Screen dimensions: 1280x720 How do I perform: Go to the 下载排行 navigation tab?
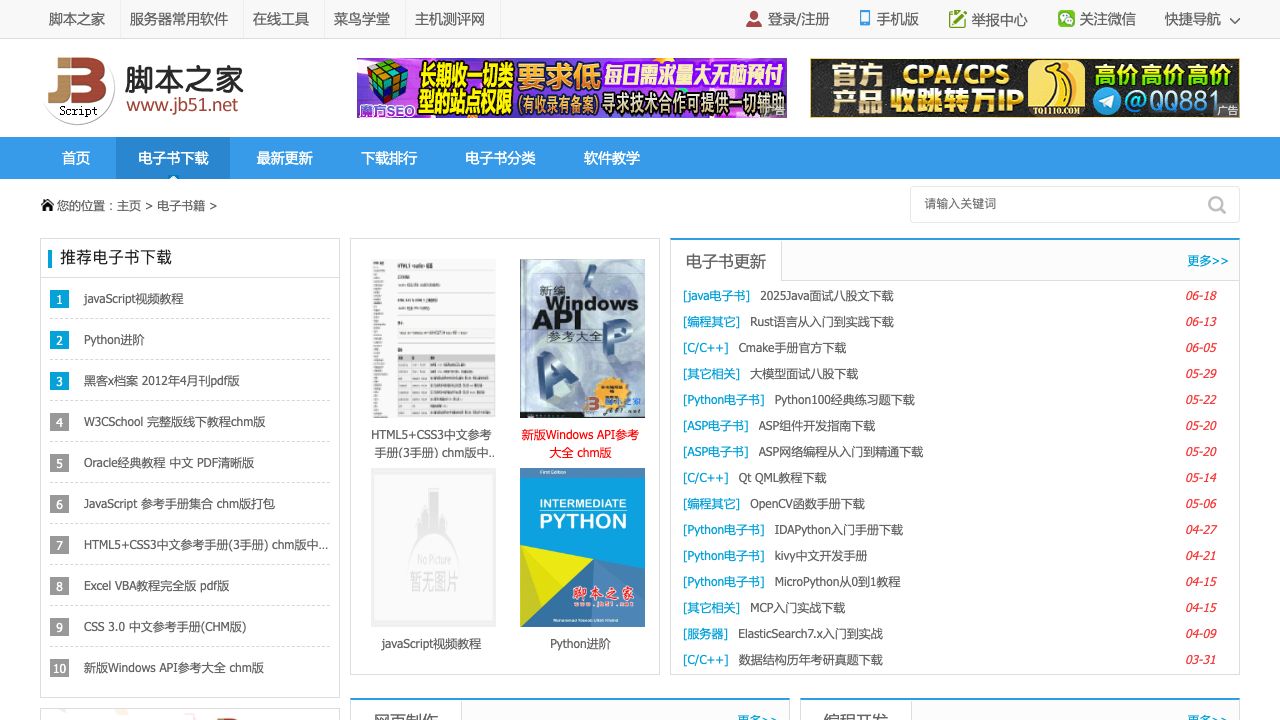click(x=389, y=158)
